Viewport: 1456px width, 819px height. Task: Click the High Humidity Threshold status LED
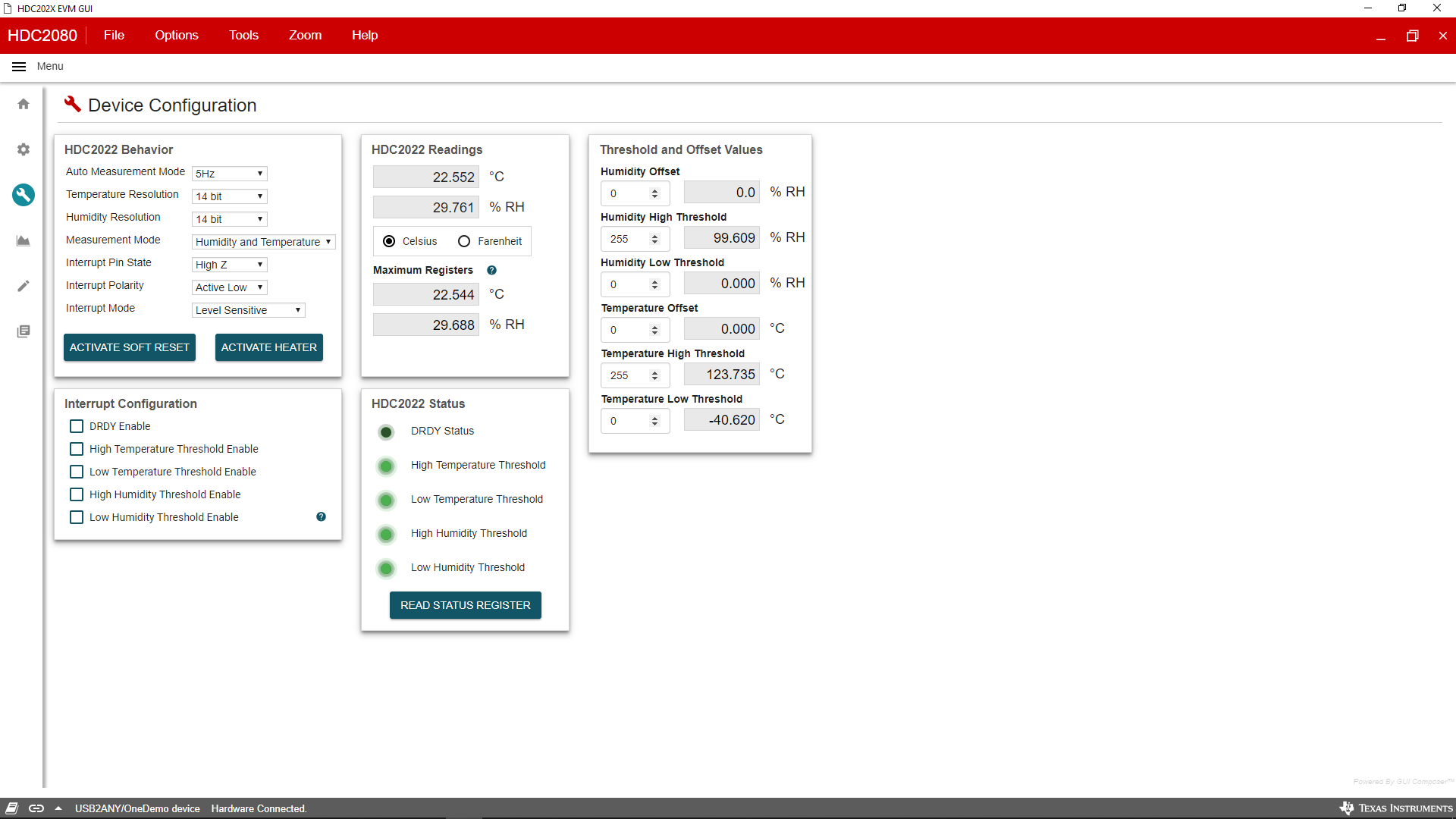(386, 535)
